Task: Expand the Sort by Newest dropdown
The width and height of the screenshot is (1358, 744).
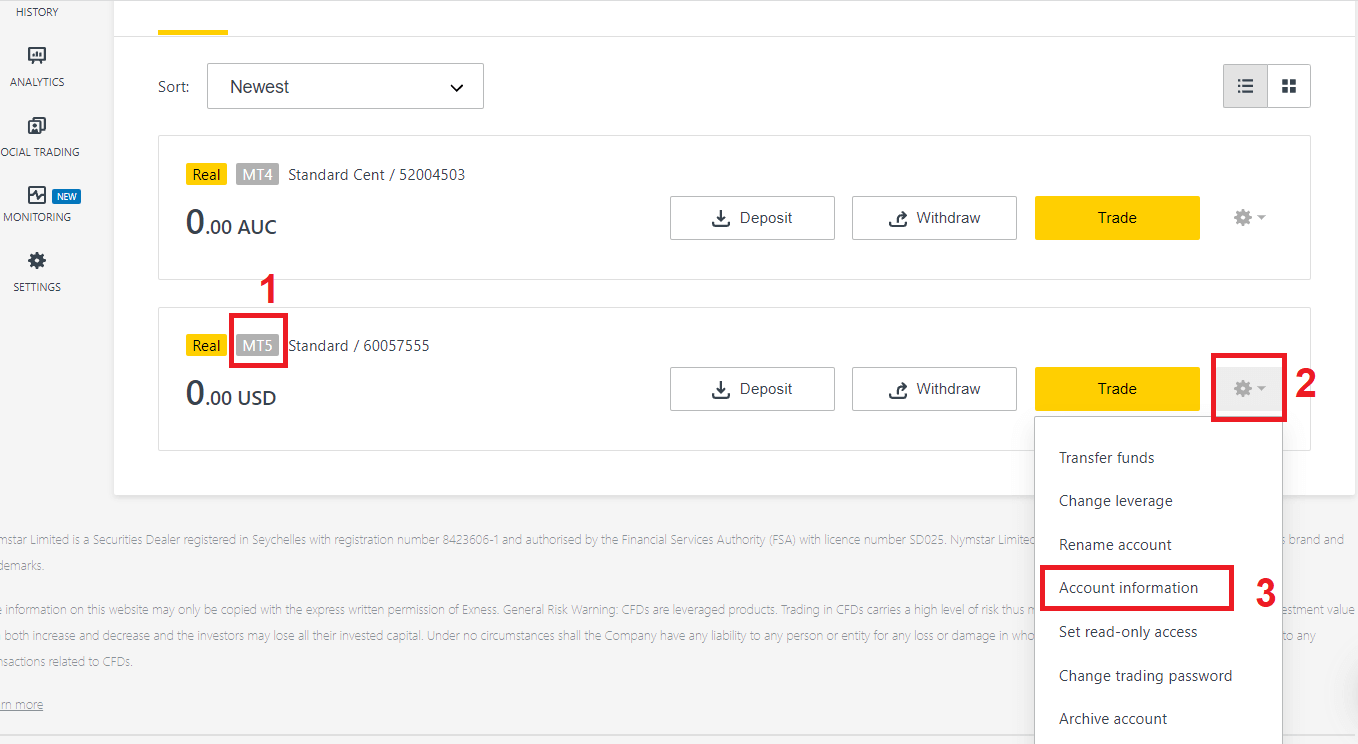Action: click(345, 87)
